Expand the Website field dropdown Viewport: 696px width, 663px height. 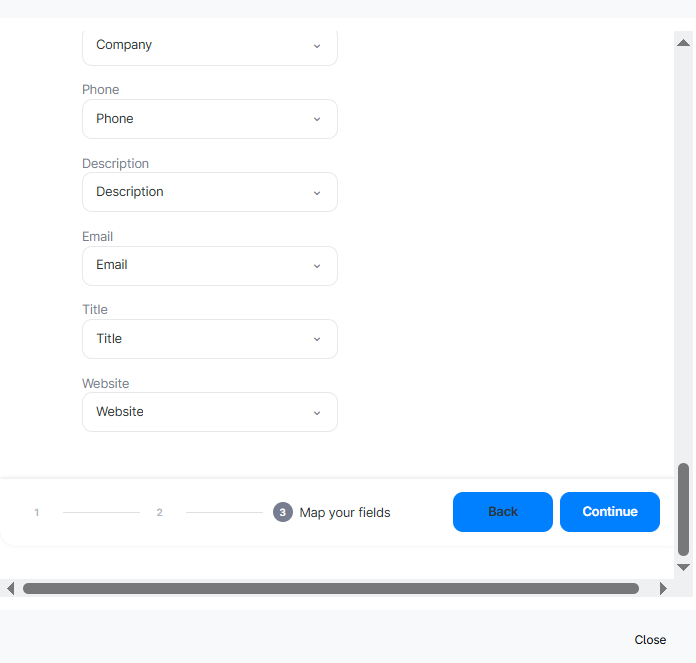coord(209,412)
